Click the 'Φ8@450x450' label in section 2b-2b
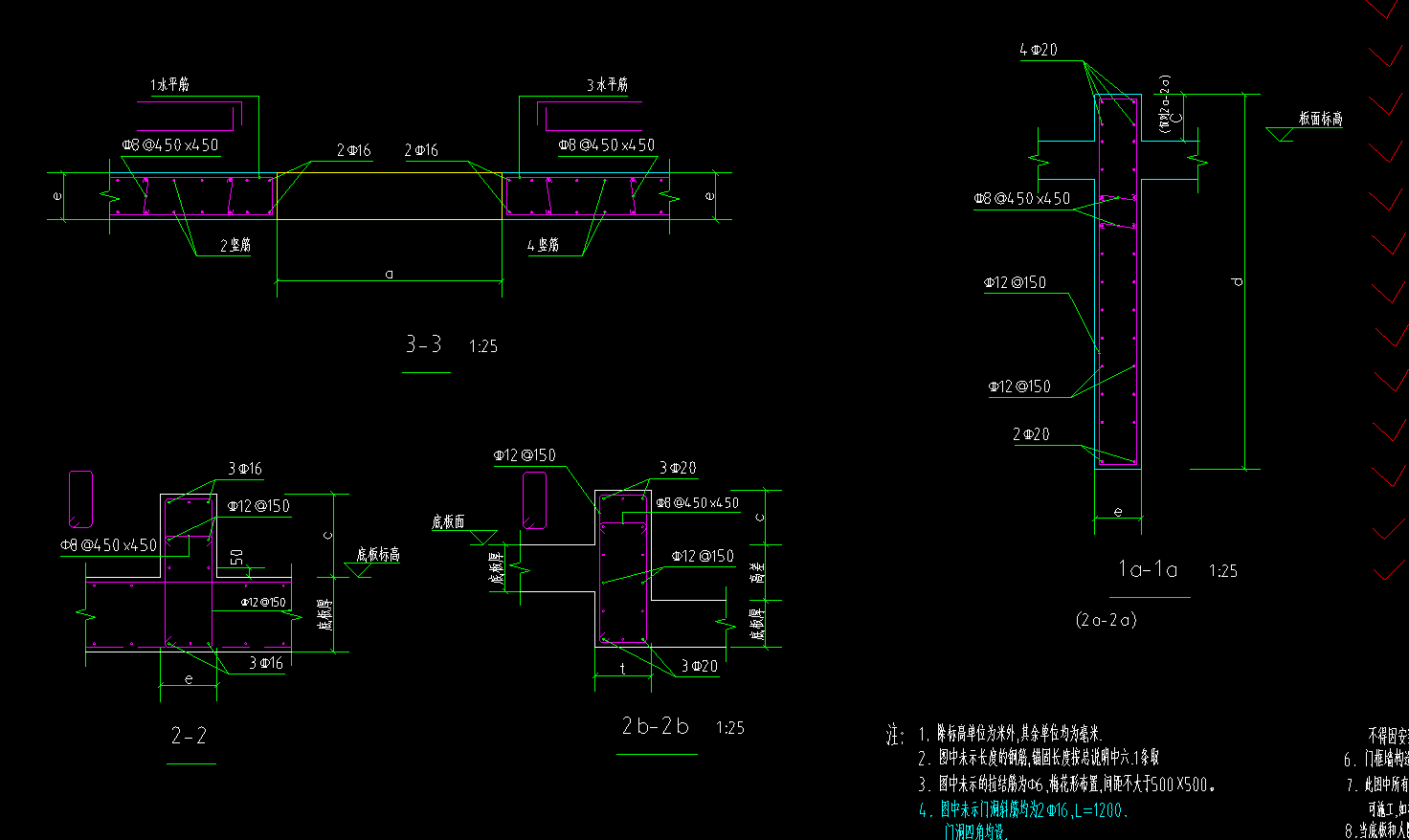The height and width of the screenshot is (840, 1409). [x=697, y=502]
